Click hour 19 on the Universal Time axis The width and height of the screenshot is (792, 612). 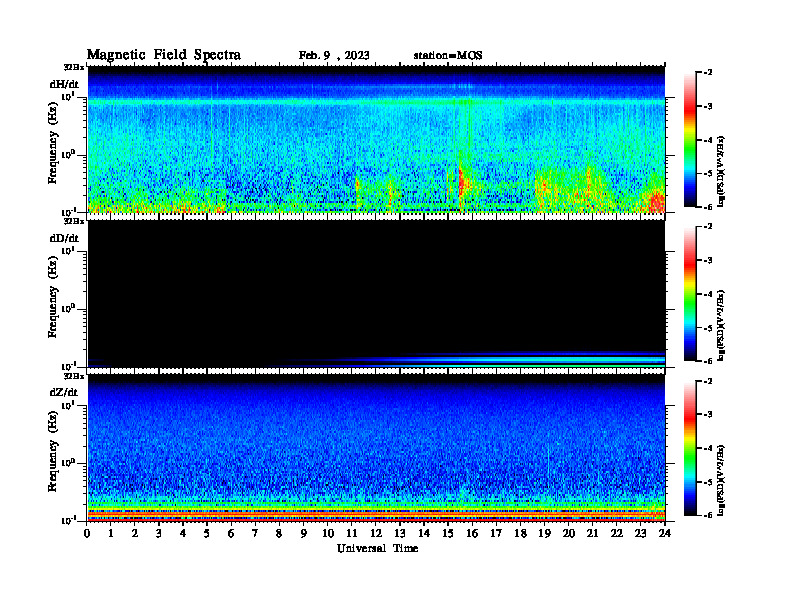544,534
